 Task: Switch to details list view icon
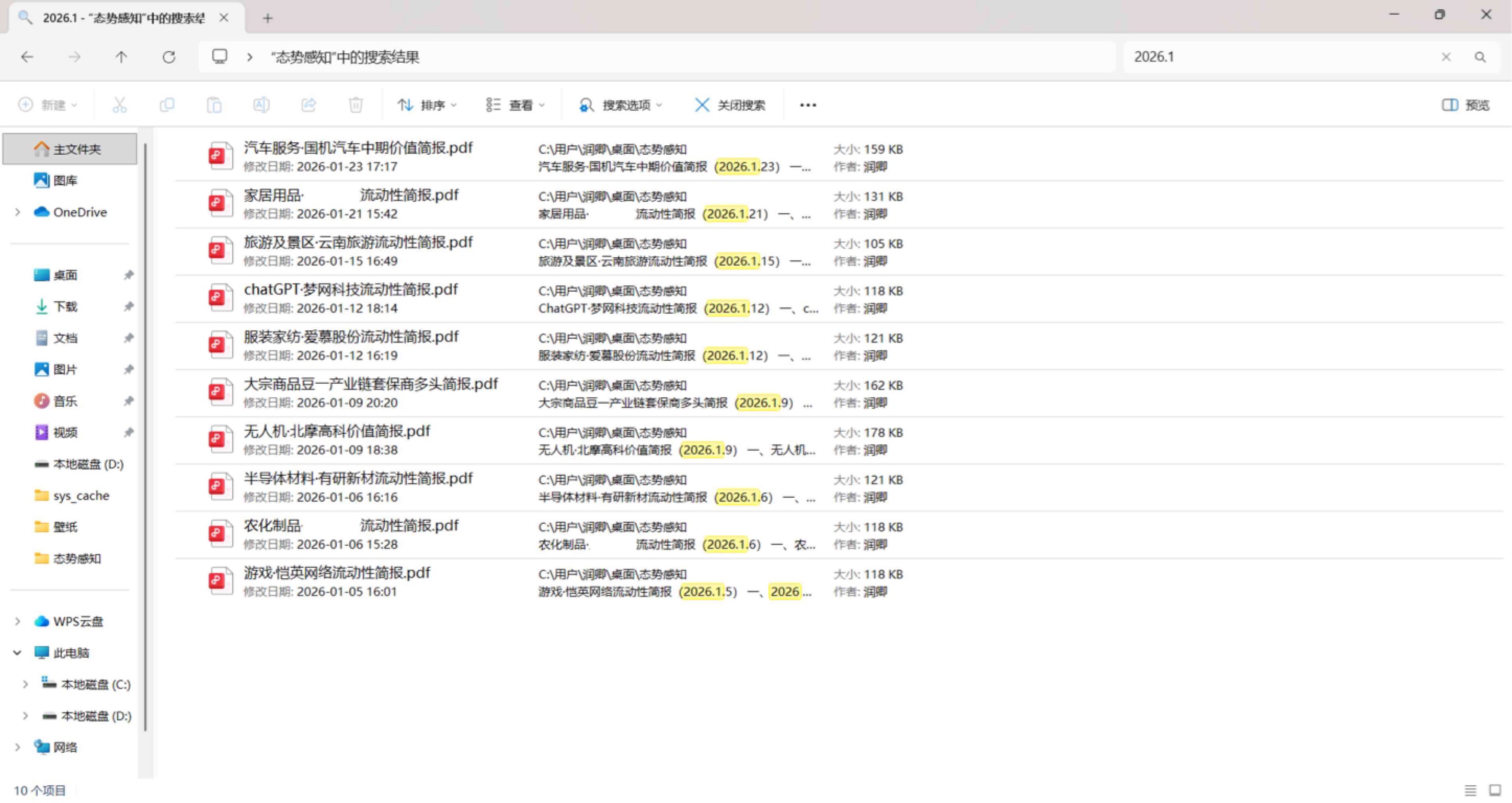click(1470, 790)
